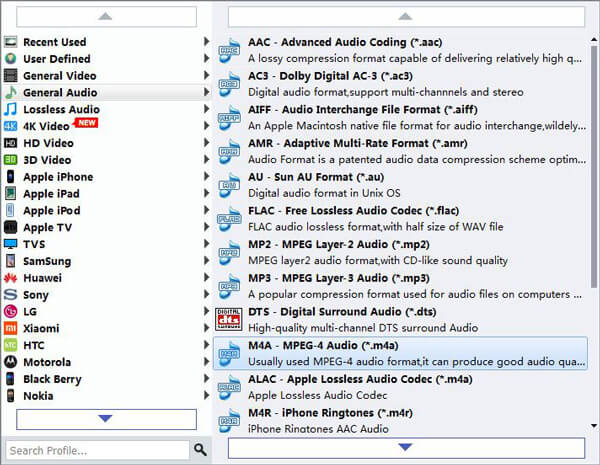Open the Lossless Audio category
Viewport: 600px width, 465px height.
106,109
